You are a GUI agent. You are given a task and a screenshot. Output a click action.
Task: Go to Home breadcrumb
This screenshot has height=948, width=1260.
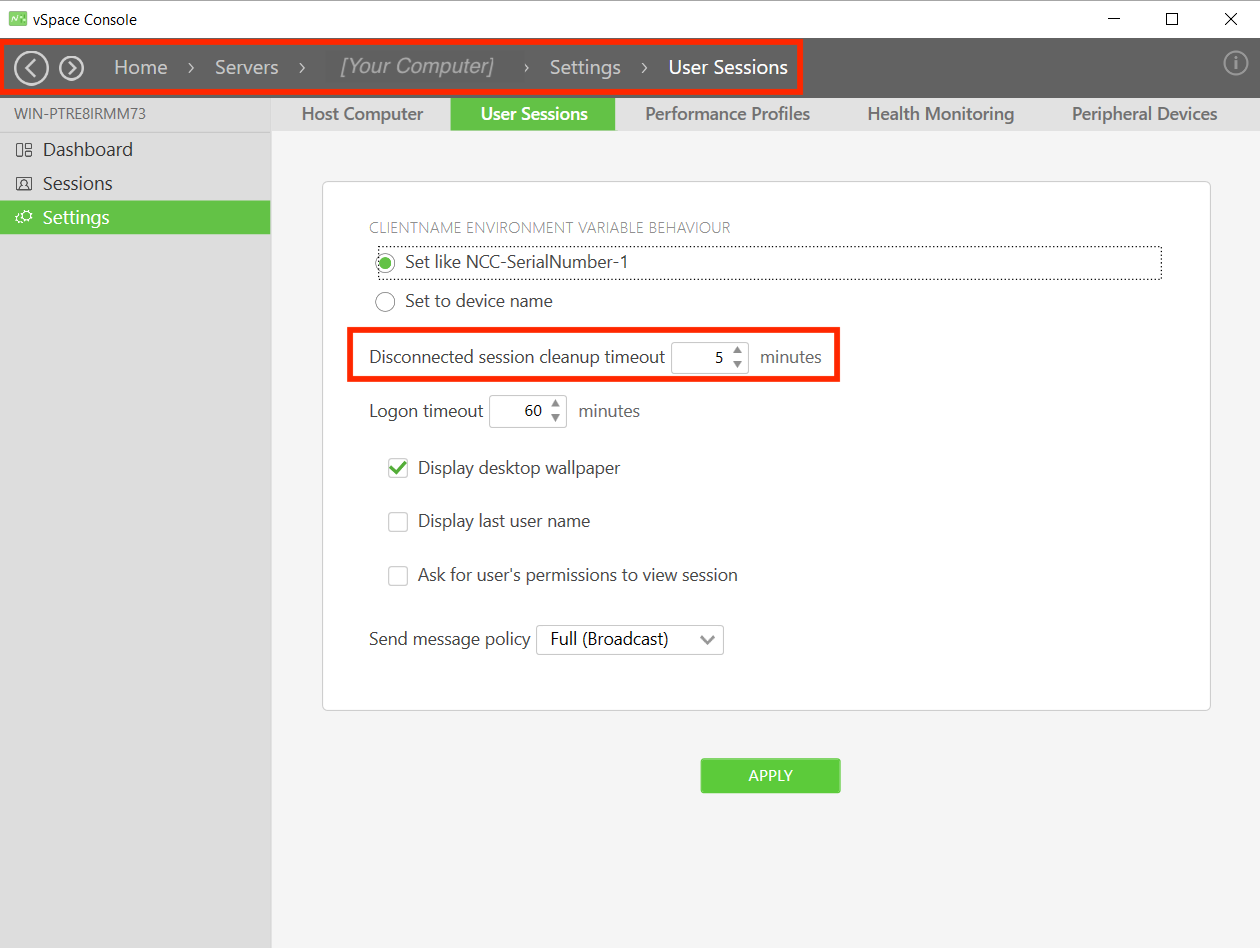(141, 68)
